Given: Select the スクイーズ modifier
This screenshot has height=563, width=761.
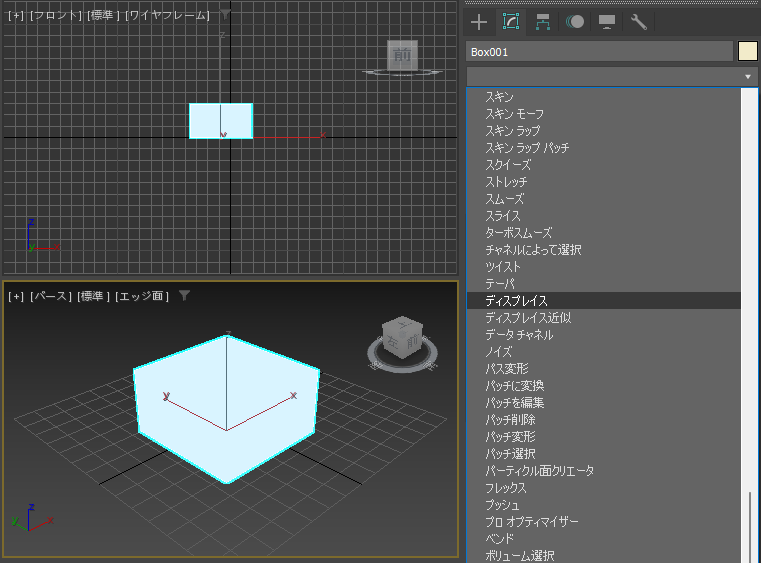Looking at the screenshot, I should [x=604, y=165].
